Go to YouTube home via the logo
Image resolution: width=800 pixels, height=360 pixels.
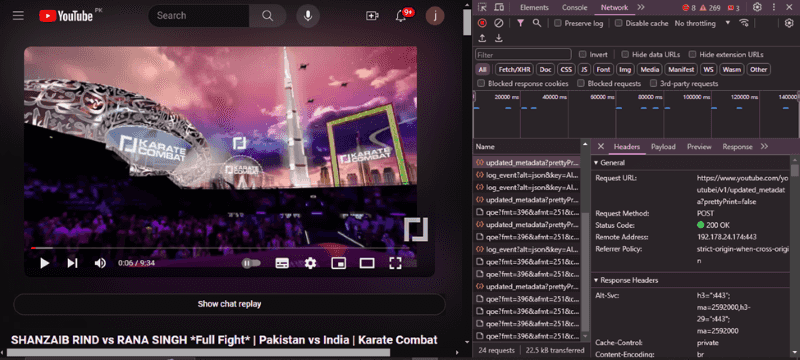(66, 16)
